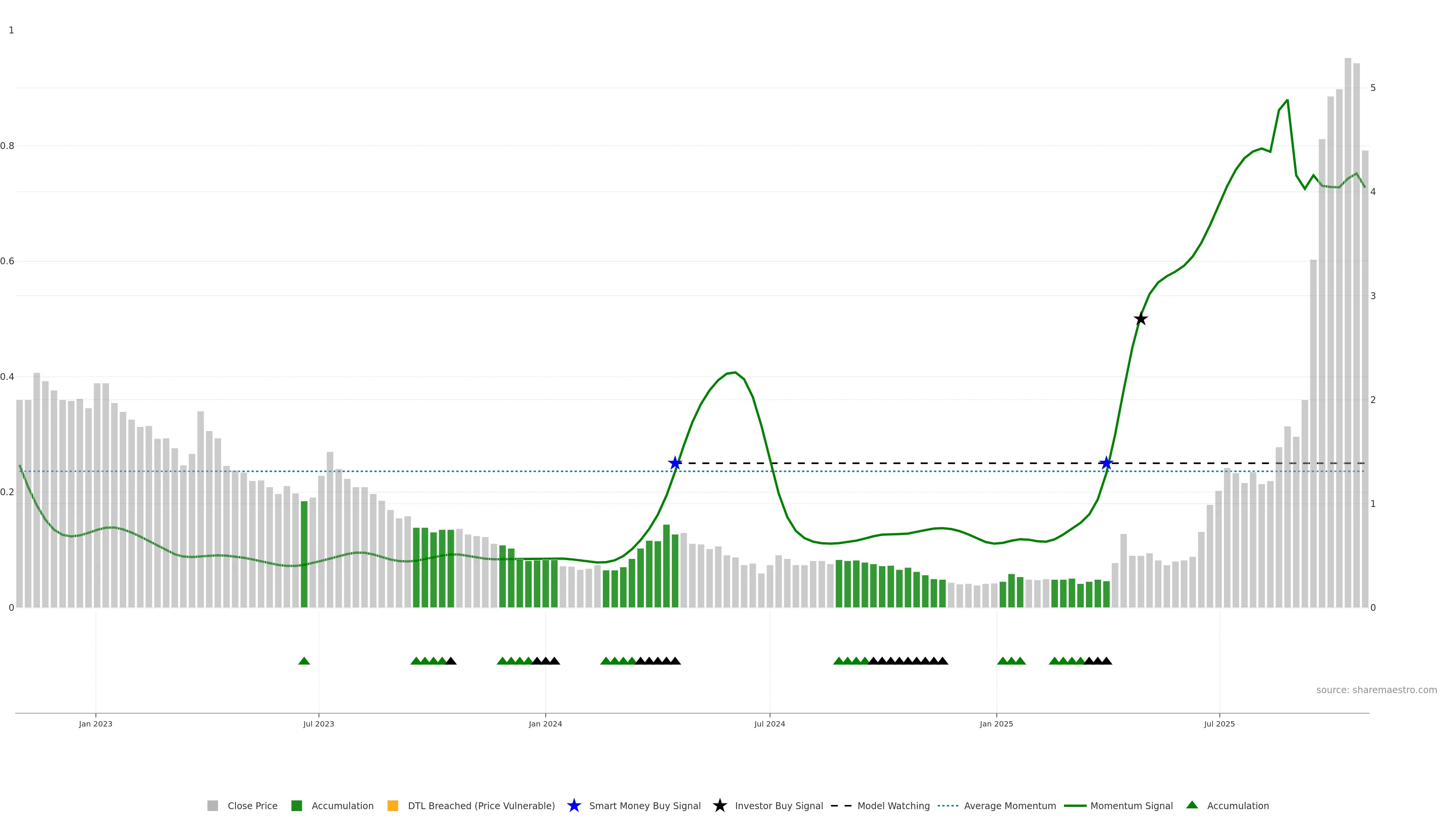Click the first blue Smart Money star marker
The image size is (1456, 819).
675,463
